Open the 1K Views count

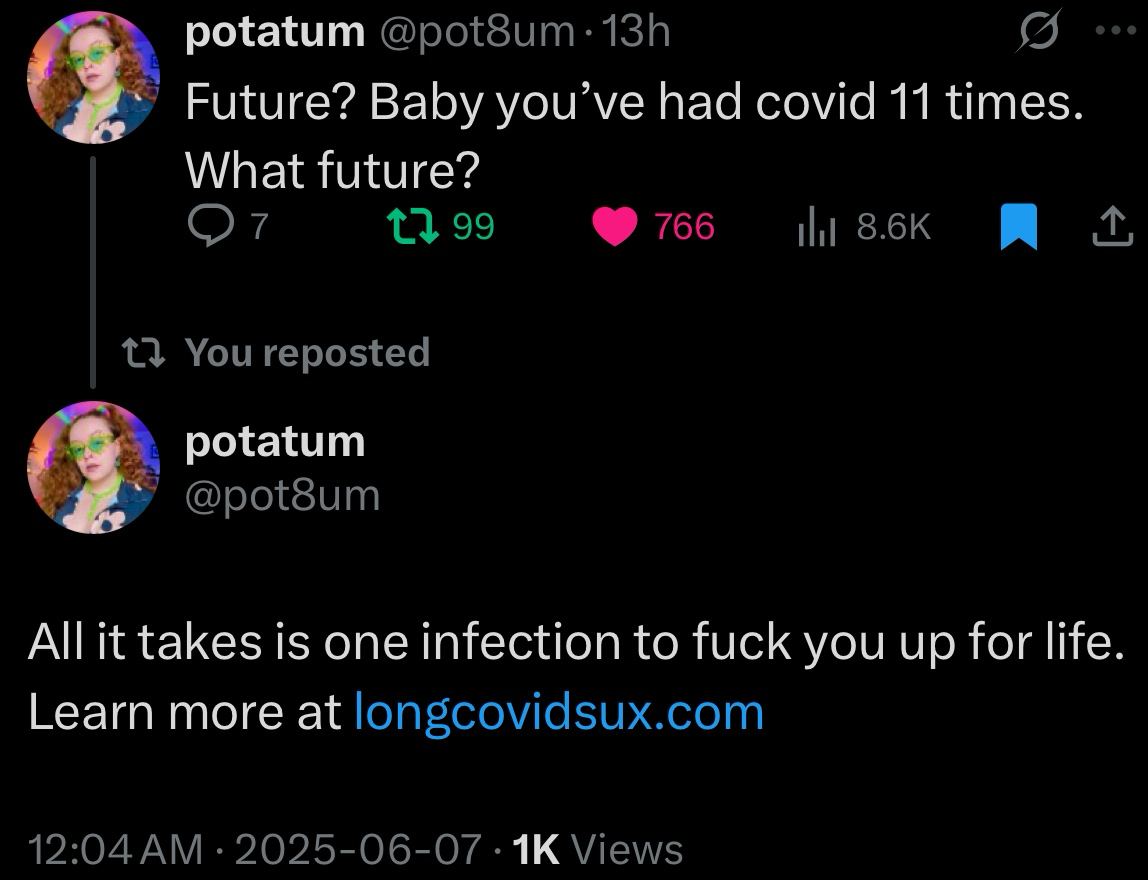(x=597, y=849)
